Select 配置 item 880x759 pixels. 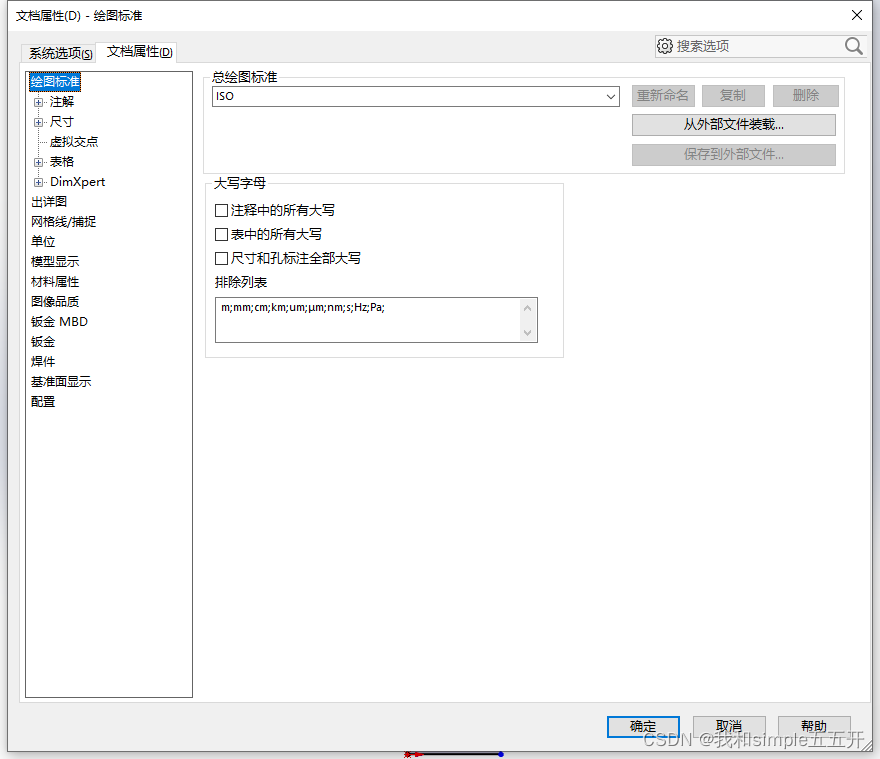click(43, 402)
